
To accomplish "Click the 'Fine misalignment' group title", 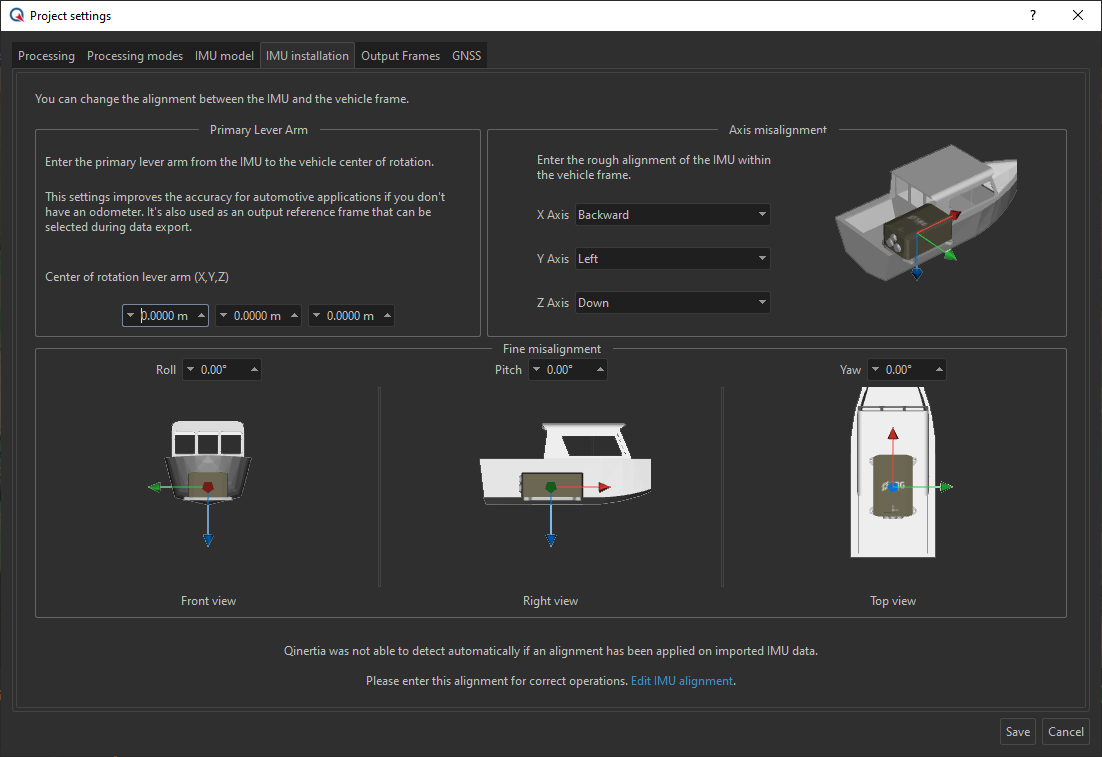I will click(552, 349).
